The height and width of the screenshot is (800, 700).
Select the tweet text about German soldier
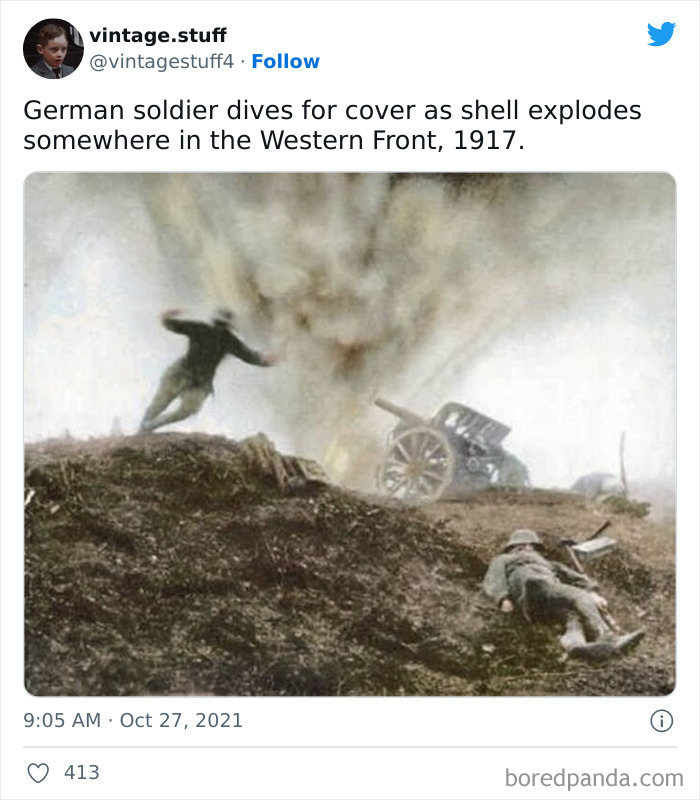(x=332, y=125)
